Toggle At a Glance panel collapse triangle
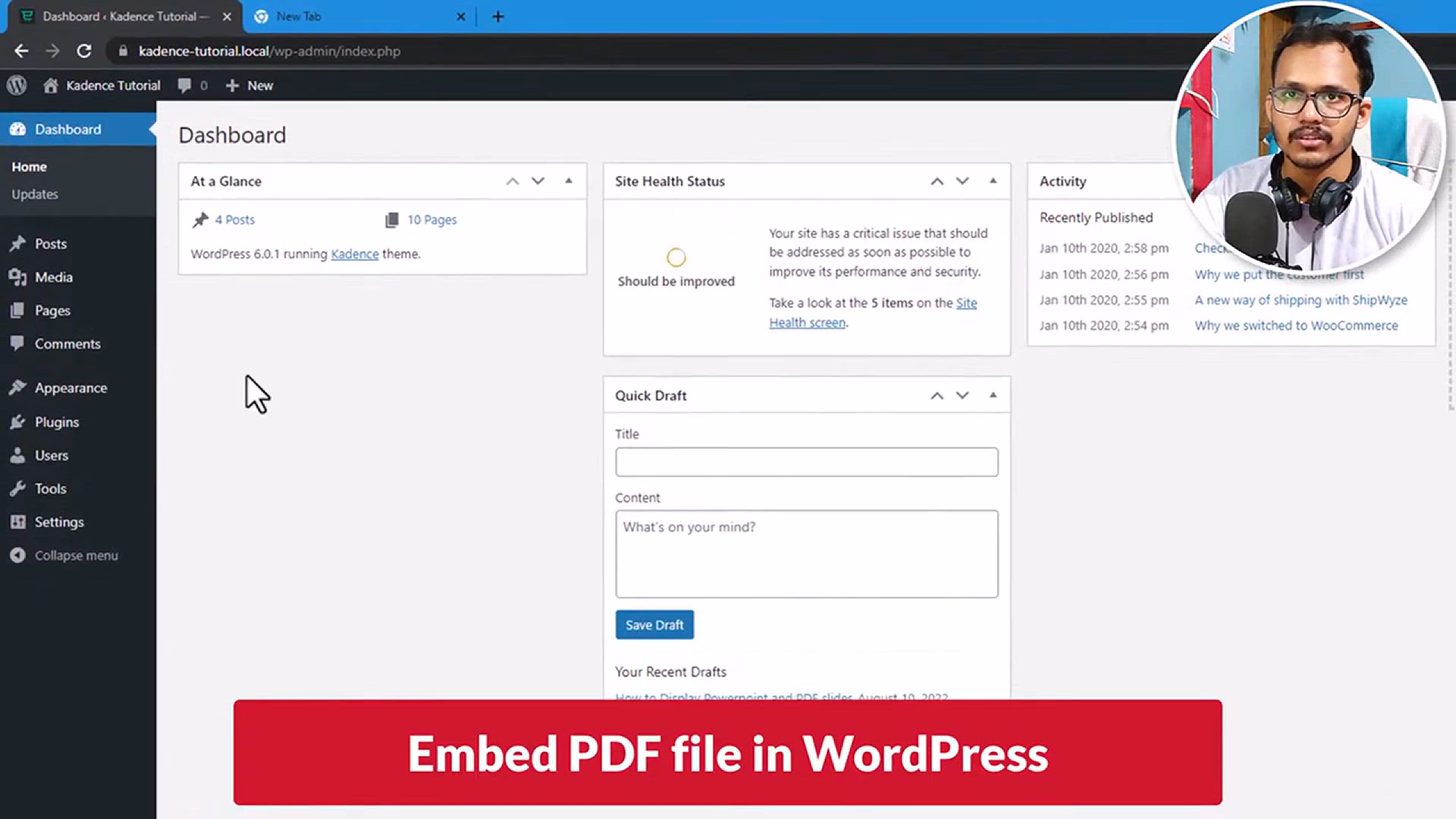This screenshot has width=1456, height=819. pos(569,180)
